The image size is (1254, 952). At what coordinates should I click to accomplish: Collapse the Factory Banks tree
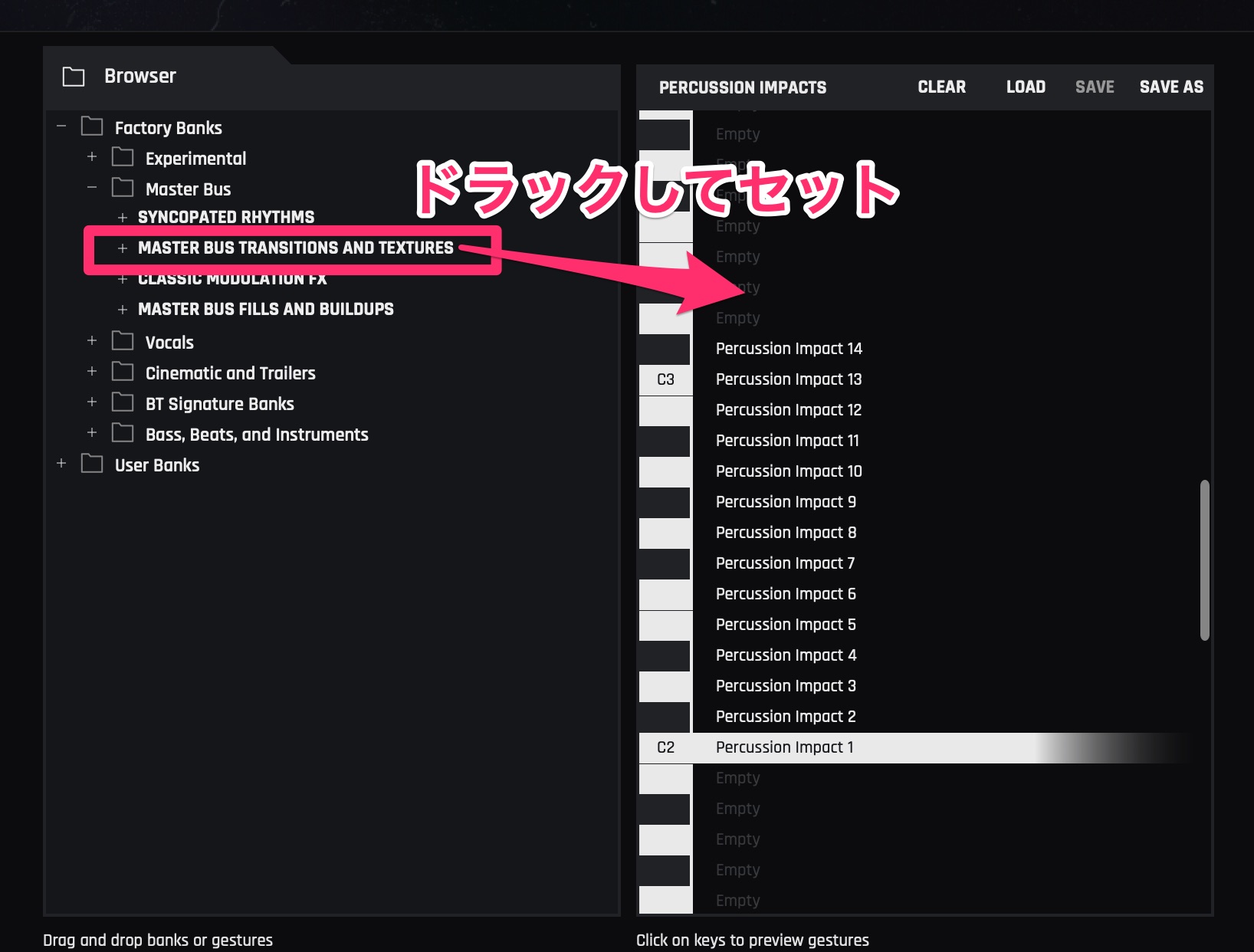tap(61, 126)
